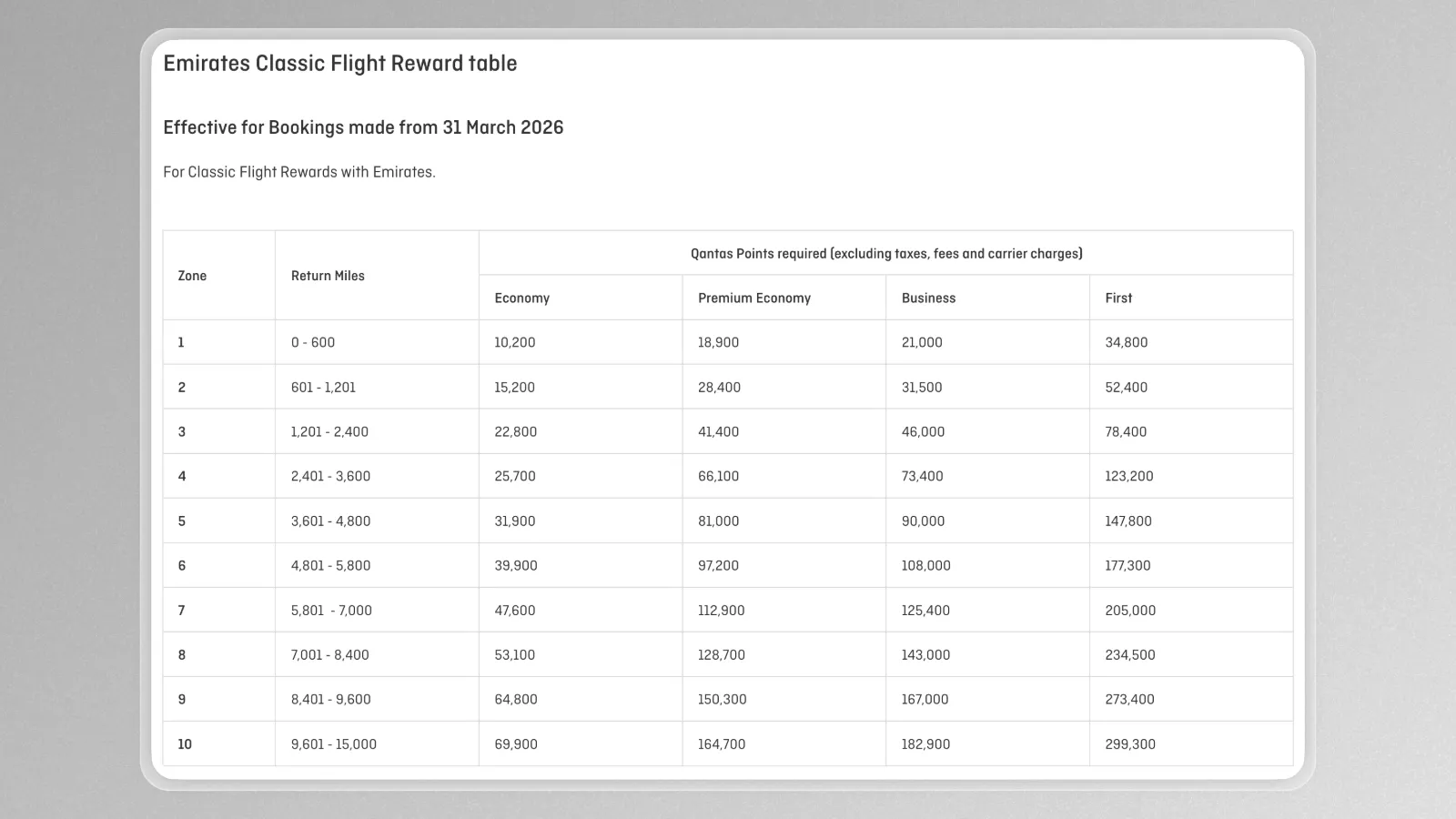Select the 108,000 Business cell
Screen dimensions: 1456x819
(x=988, y=565)
